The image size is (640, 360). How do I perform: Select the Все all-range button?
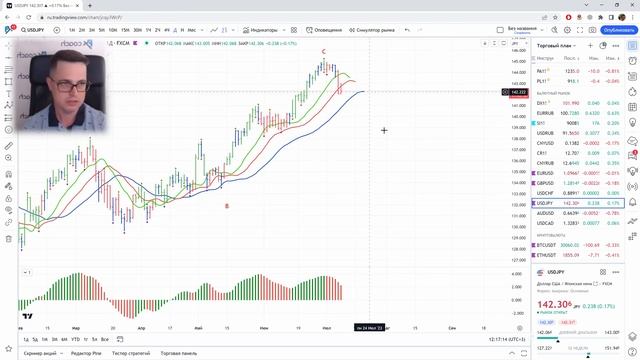105,339
